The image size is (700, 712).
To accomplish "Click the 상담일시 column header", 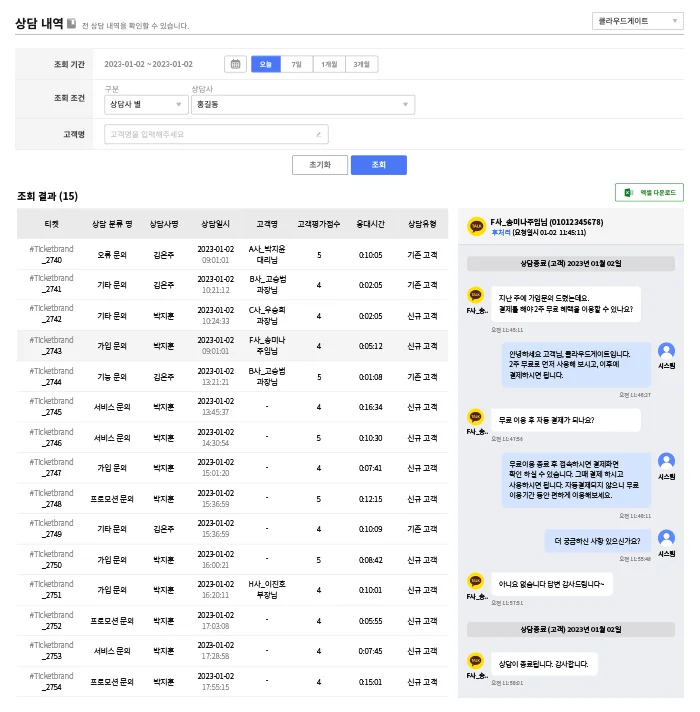I will pyautogui.click(x=215, y=224).
